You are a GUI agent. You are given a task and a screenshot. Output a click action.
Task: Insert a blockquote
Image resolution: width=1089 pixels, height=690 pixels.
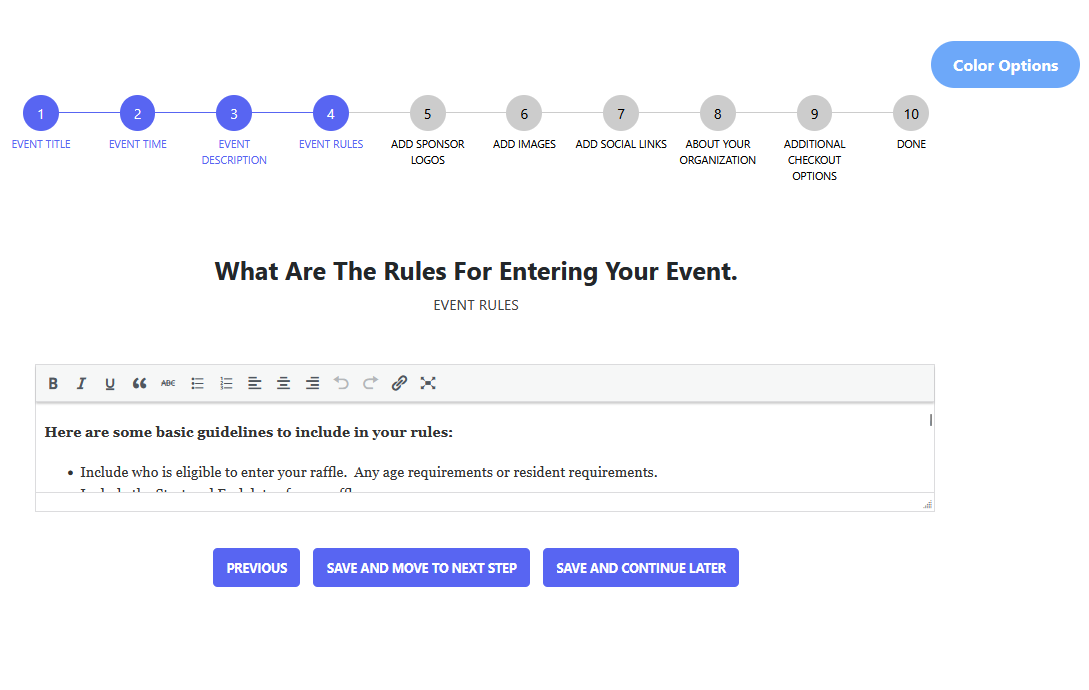tap(139, 383)
